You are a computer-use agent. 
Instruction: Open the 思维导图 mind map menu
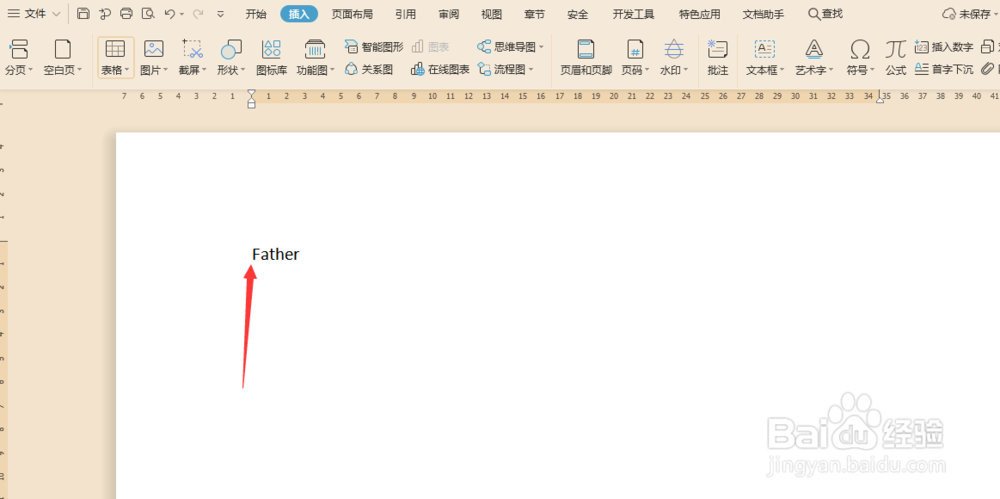[x=510, y=47]
